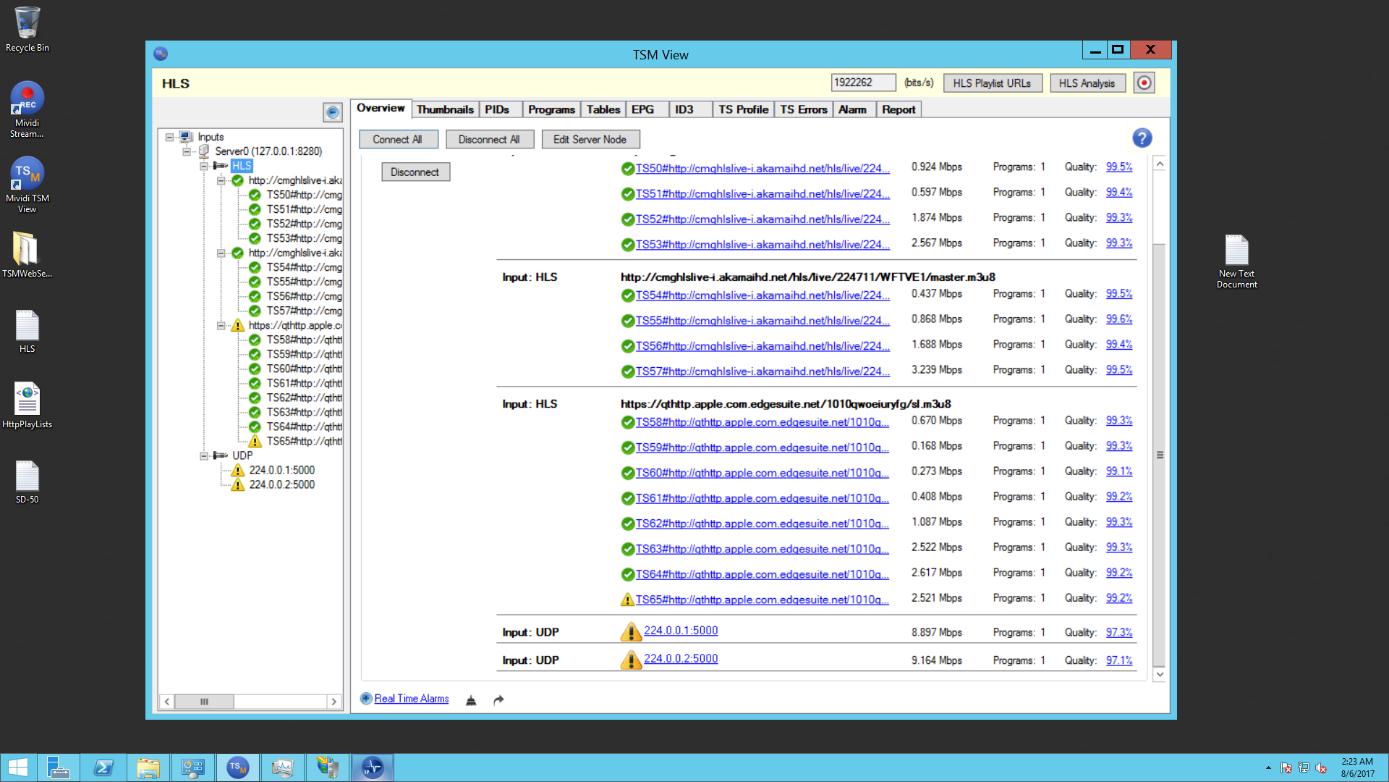
Task: Collapse the UDP node in the tree
Action: pos(205,455)
